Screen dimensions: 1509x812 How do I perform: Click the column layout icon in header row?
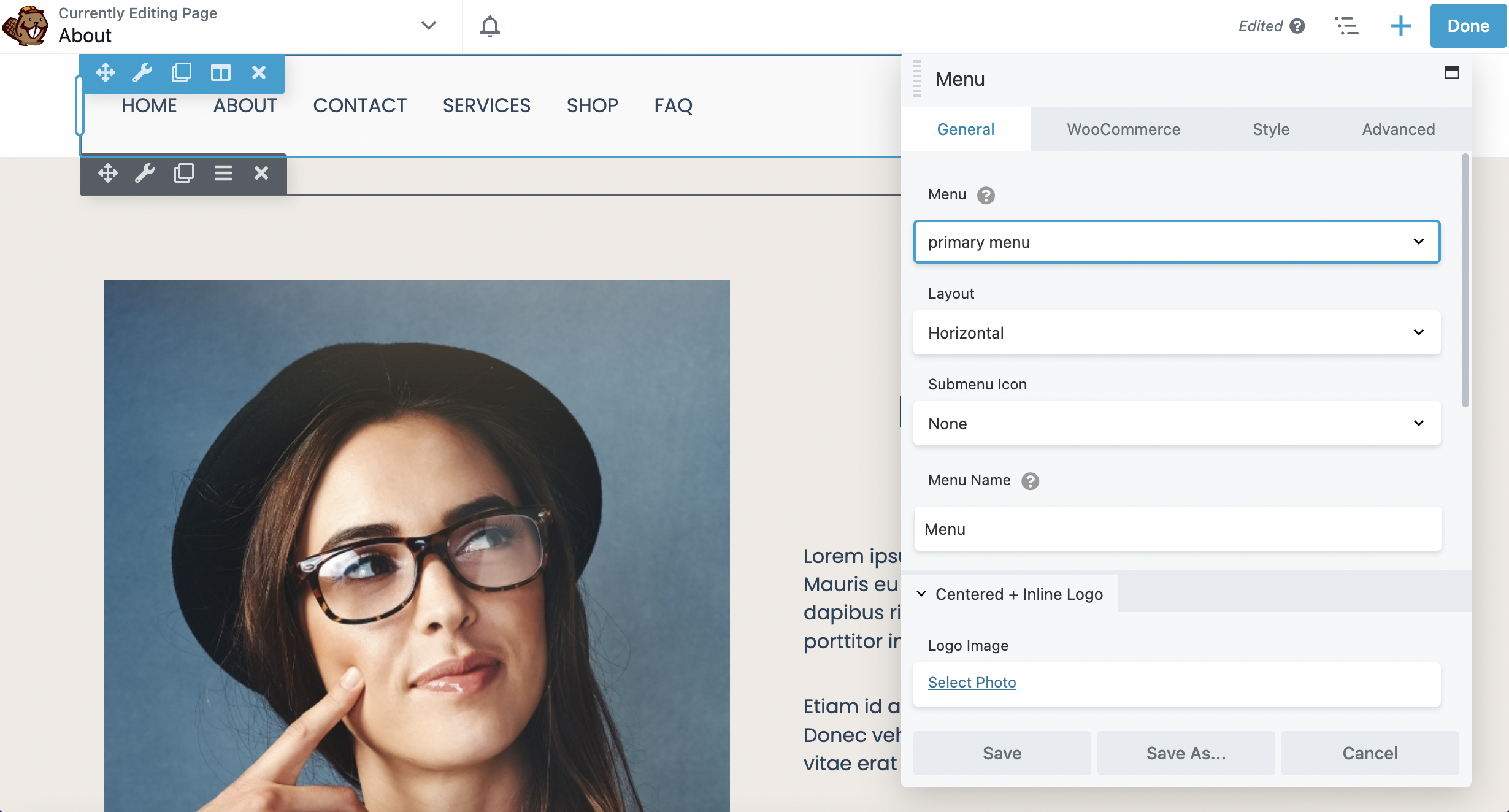pyautogui.click(x=219, y=71)
